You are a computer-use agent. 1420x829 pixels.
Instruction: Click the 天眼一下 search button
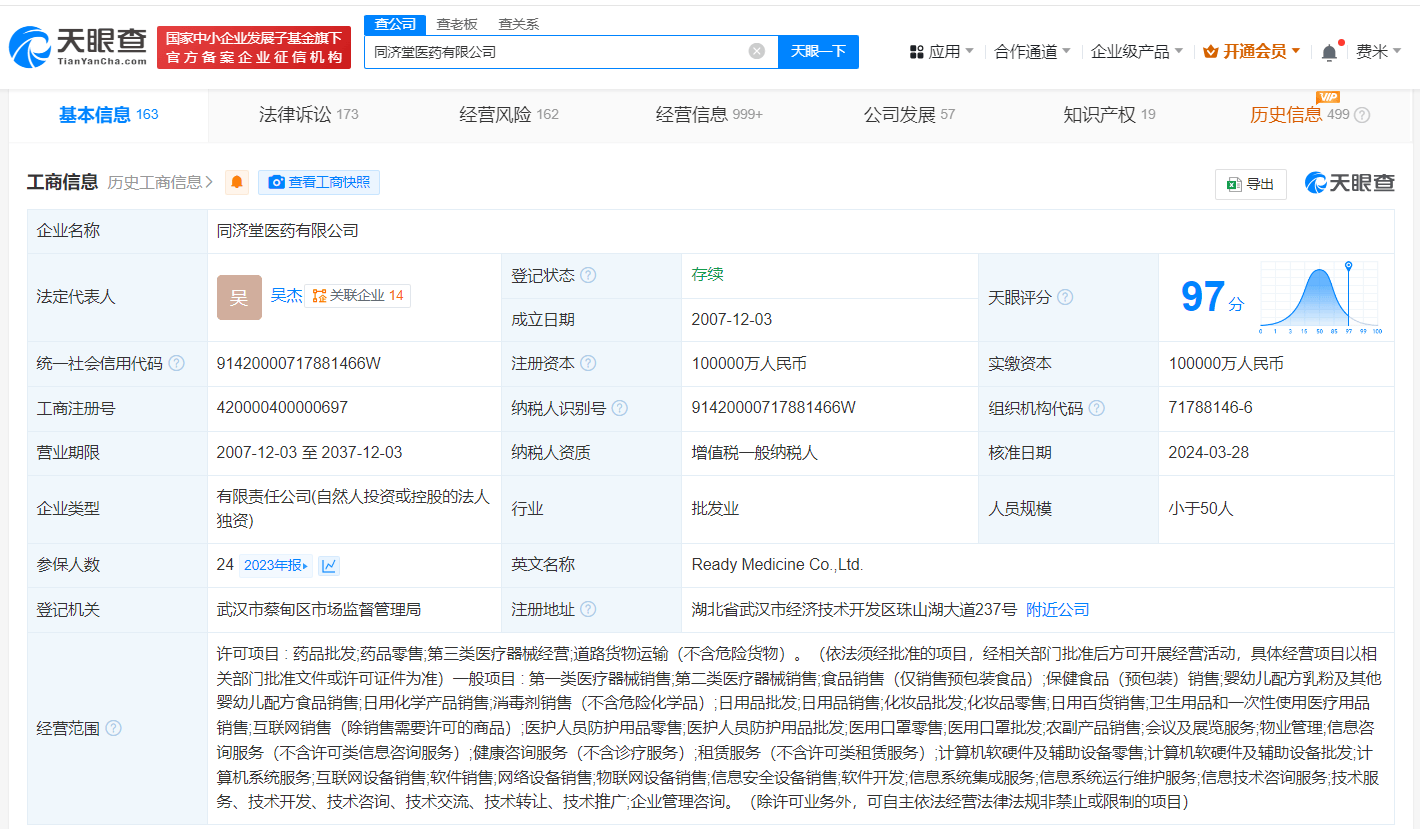click(818, 52)
